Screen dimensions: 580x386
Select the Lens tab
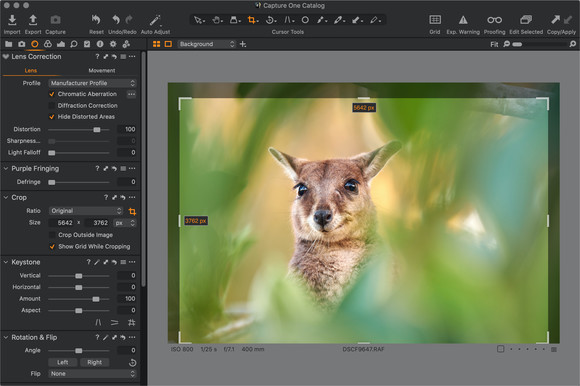pyautogui.click(x=31, y=70)
